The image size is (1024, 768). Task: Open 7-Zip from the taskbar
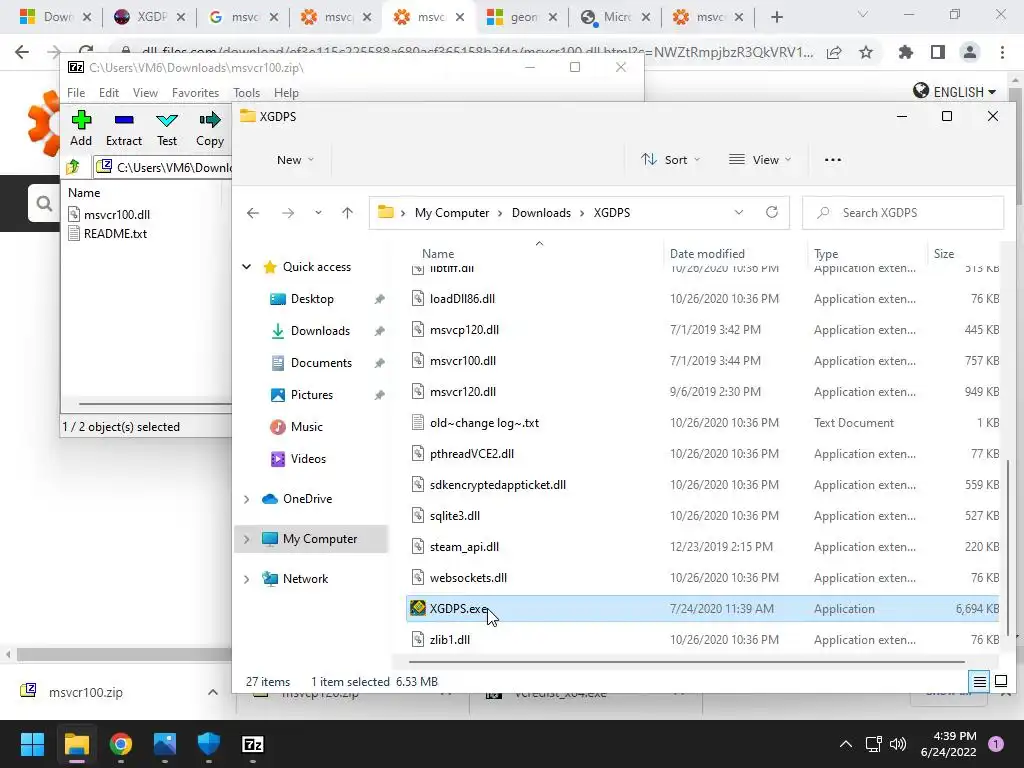coord(253,744)
